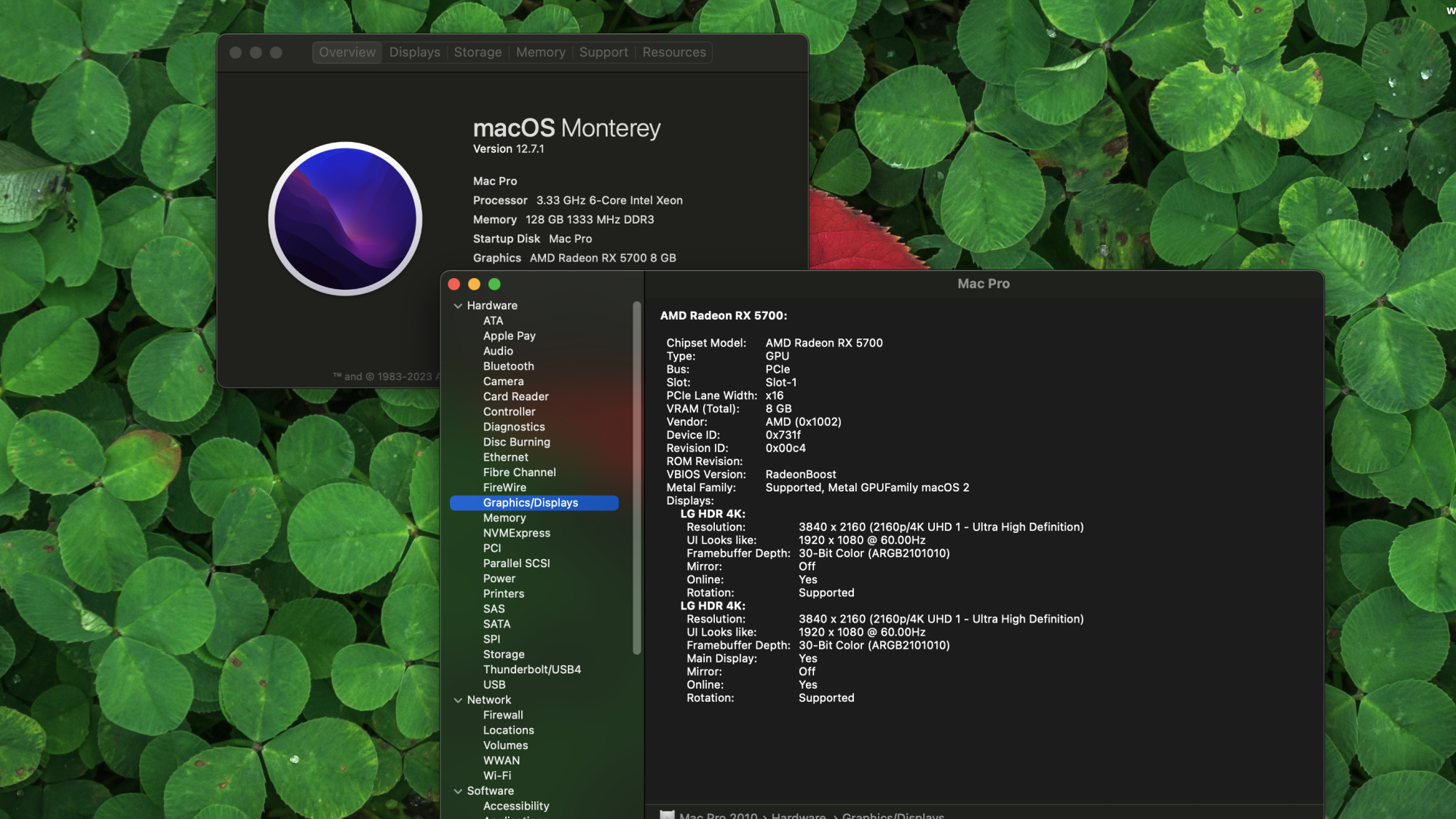Click the macOS Monterey logo image

coord(345,218)
